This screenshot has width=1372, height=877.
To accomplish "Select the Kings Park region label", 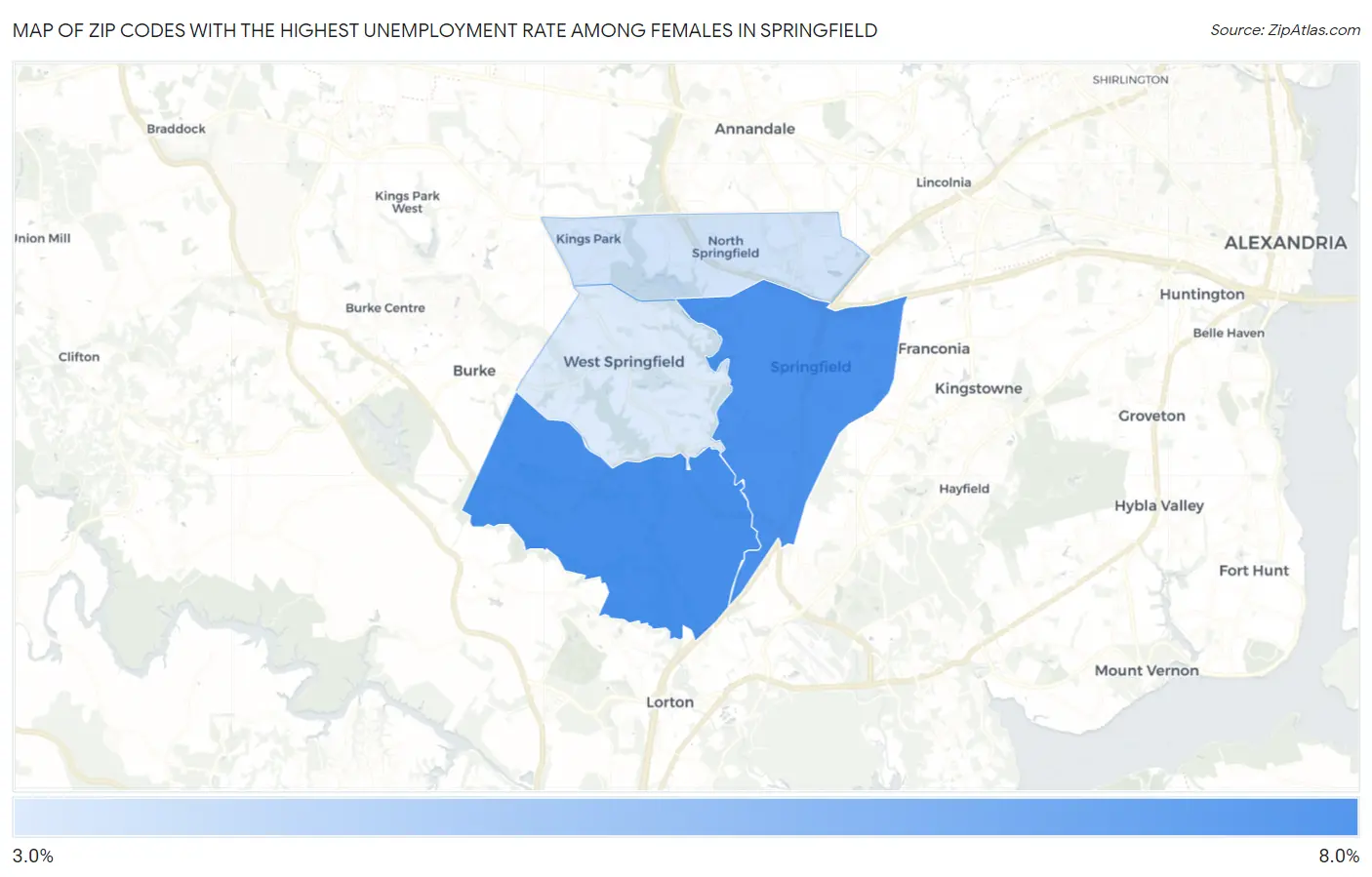I will coord(588,239).
